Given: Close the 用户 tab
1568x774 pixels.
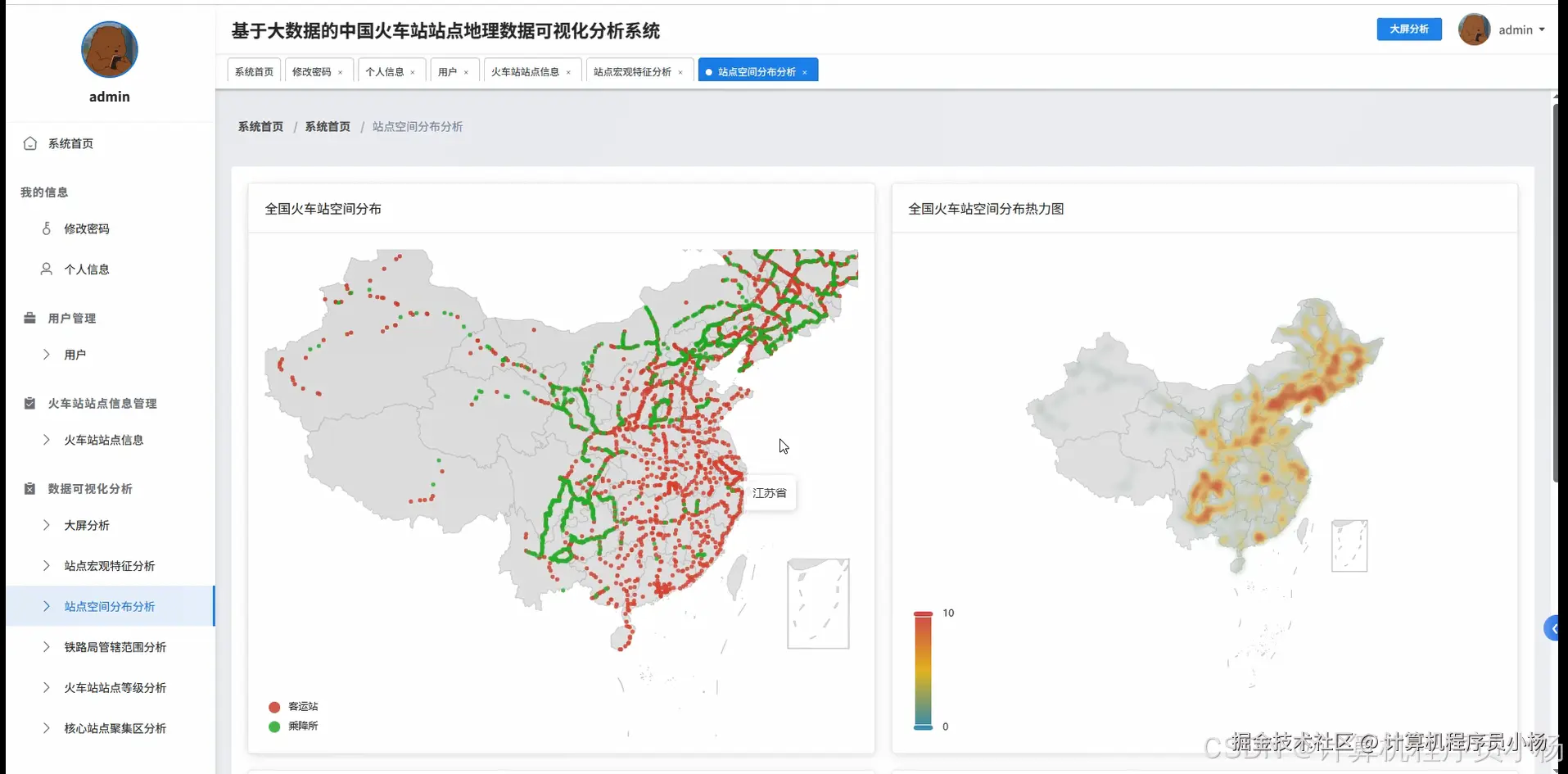Looking at the screenshot, I should click(x=466, y=72).
